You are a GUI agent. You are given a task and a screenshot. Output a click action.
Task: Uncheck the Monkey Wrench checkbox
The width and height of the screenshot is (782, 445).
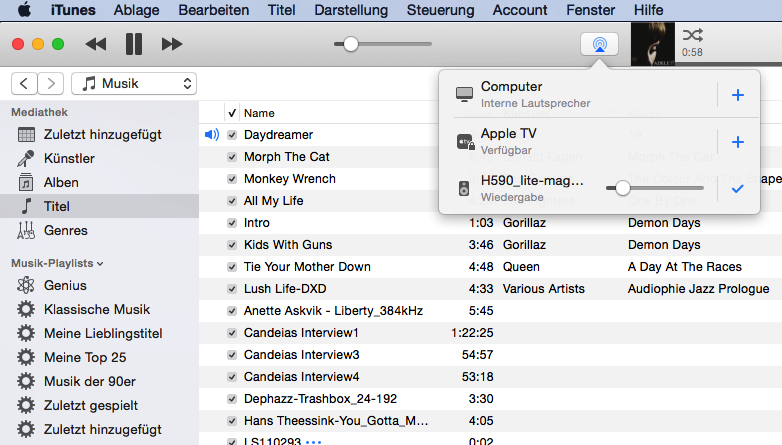232,179
